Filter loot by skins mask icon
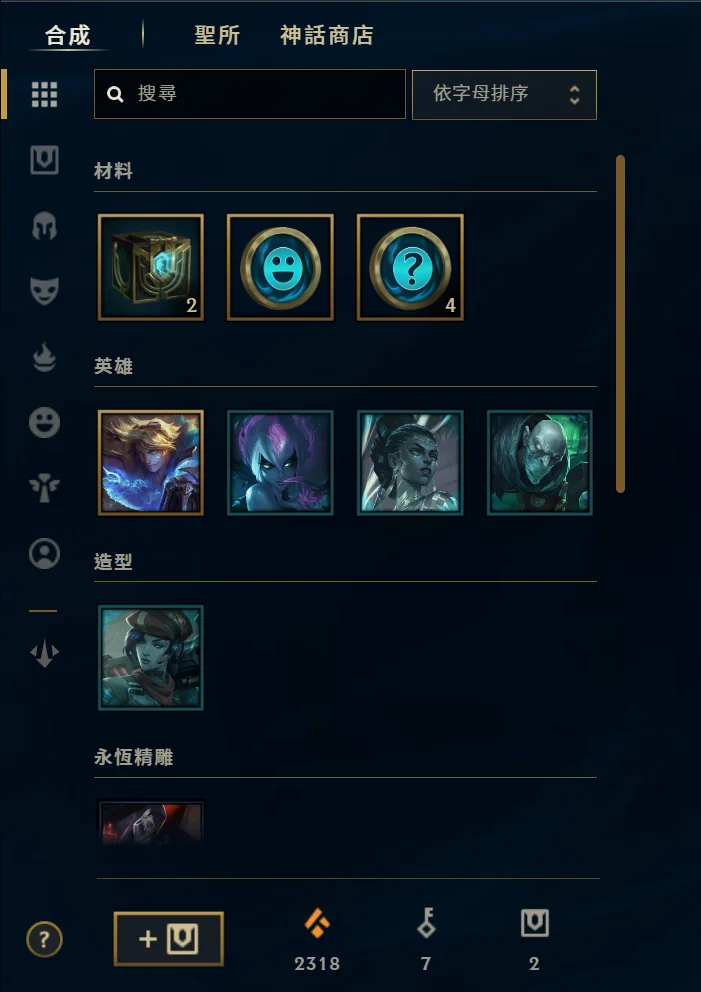The width and height of the screenshot is (701, 992). point(44,291)
